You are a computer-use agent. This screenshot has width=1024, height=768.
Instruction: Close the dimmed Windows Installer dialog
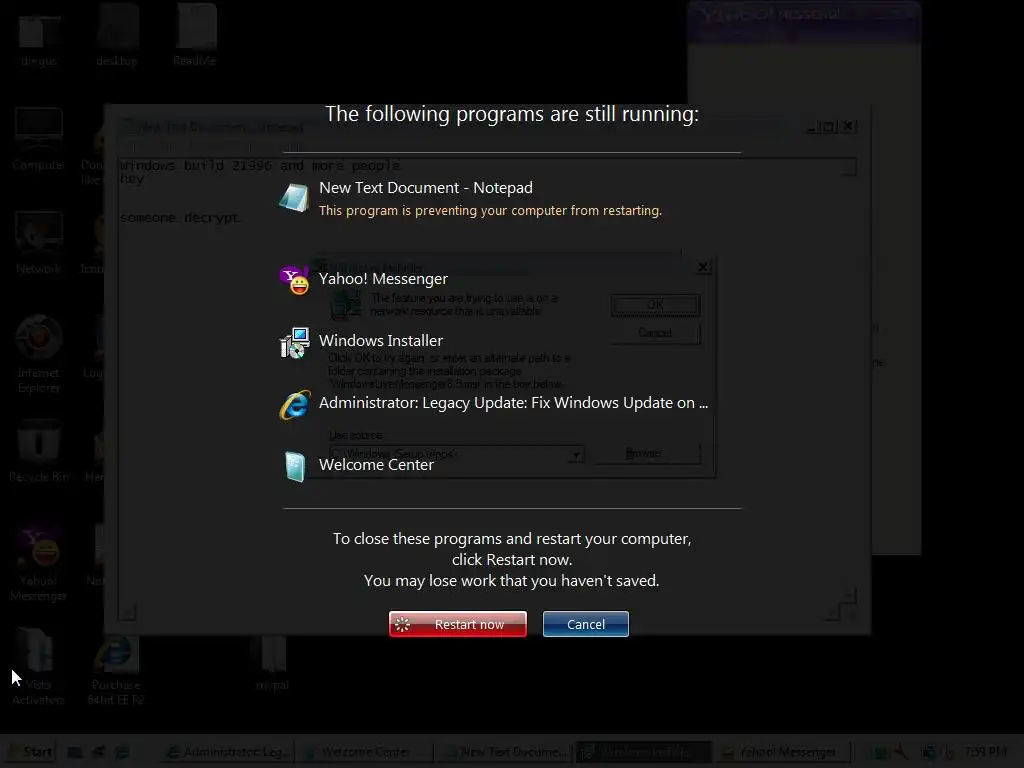(x=703, y=267)
